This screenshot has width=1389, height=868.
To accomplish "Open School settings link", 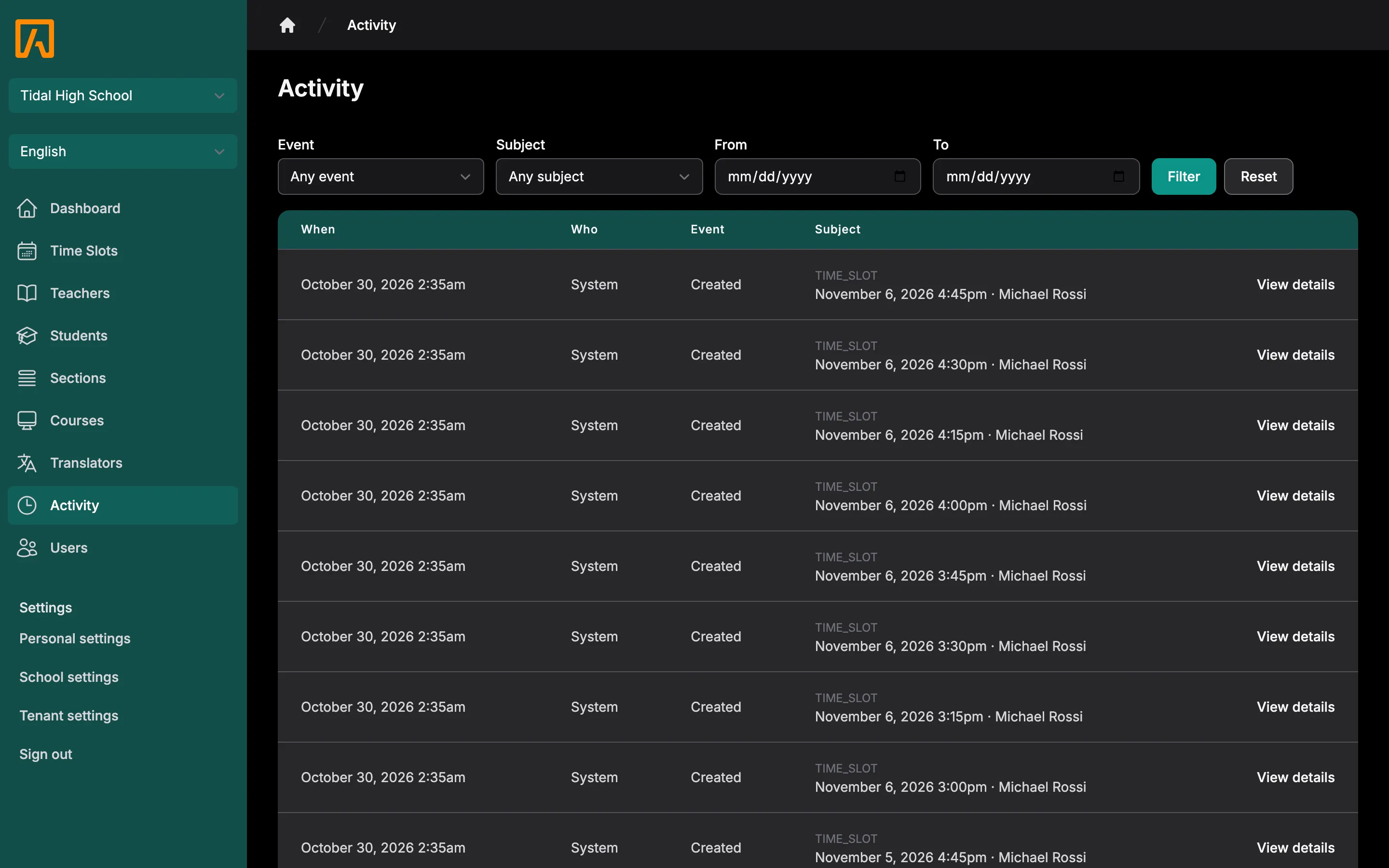I will pyautogui.click(x=69, y=678).
